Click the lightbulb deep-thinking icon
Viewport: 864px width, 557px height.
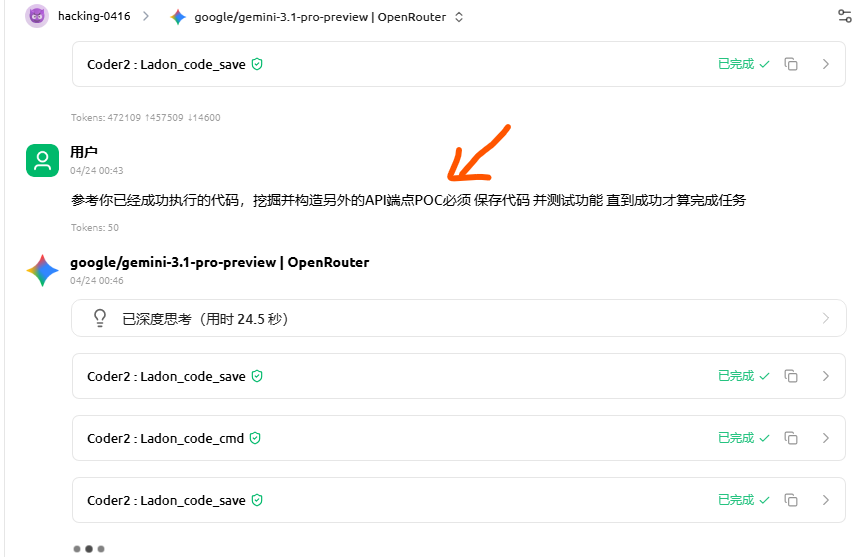pos(100,318)
